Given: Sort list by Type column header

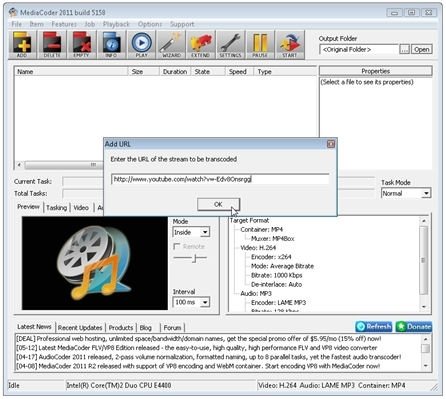Looking at the screenshot, I should 285,72.
